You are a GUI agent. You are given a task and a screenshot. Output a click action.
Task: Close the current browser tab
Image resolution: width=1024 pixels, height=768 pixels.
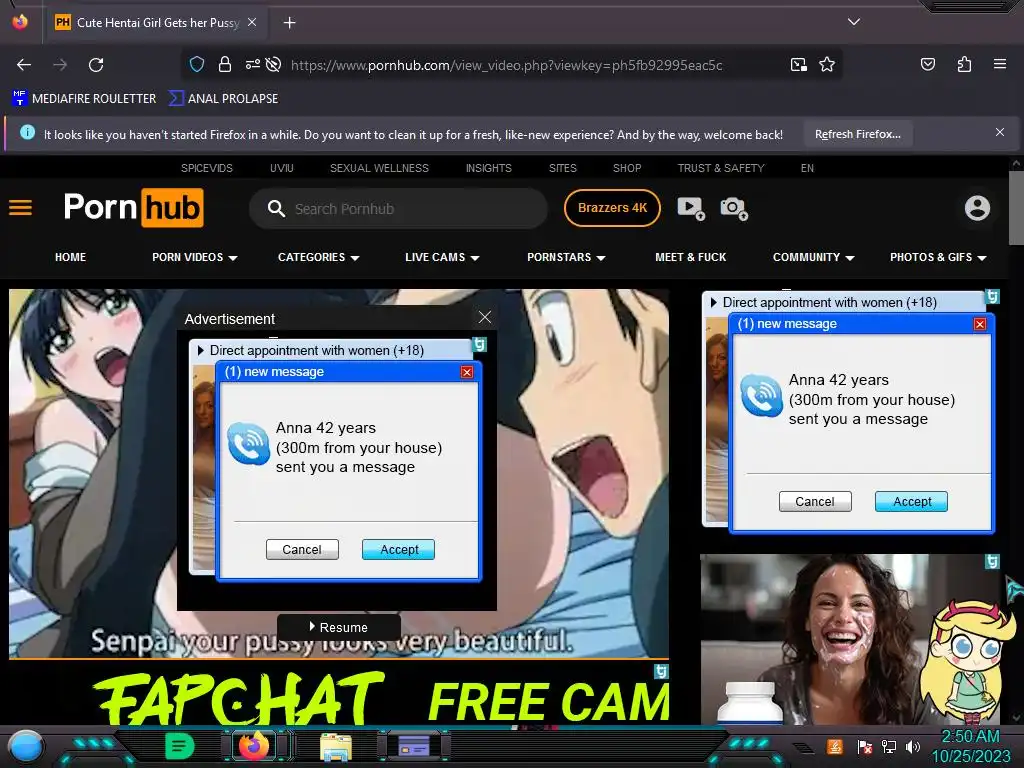(252, 22)
